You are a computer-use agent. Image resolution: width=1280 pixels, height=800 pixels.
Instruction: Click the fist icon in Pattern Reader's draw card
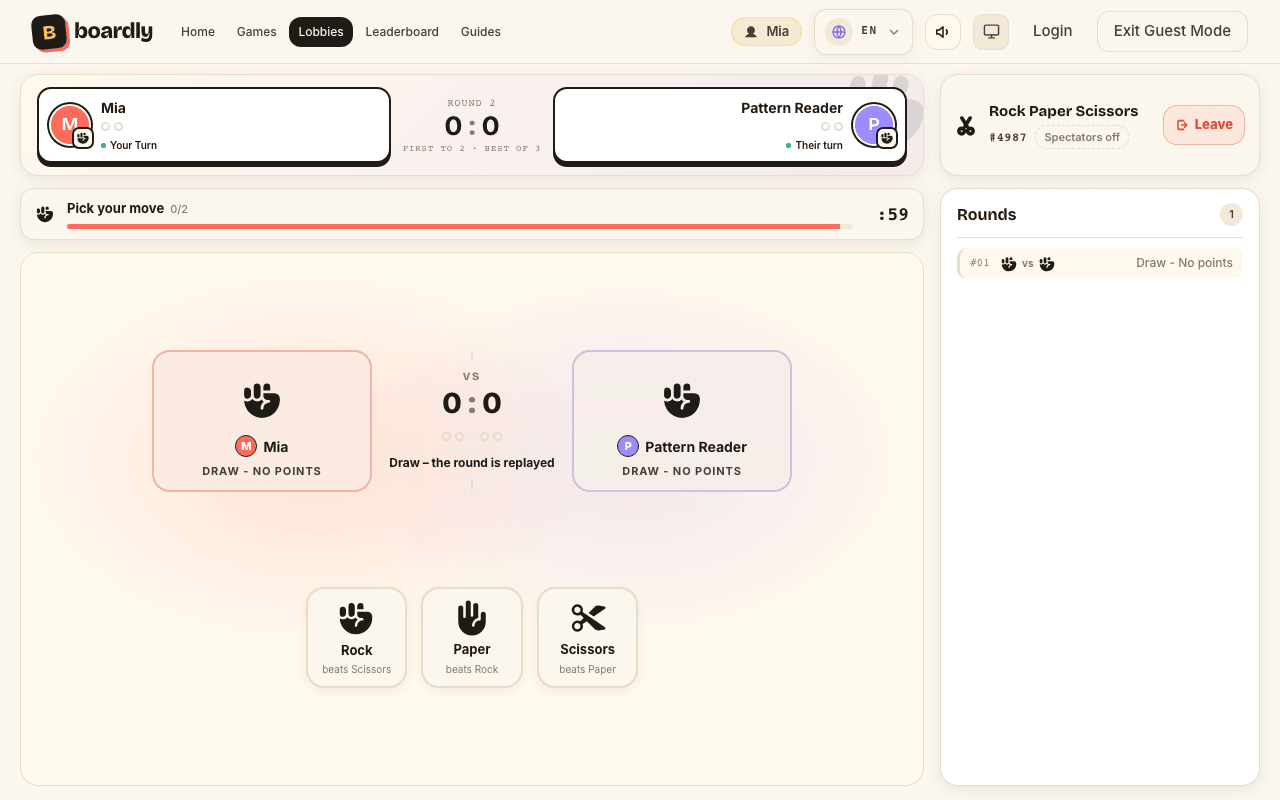pos(682,400)
